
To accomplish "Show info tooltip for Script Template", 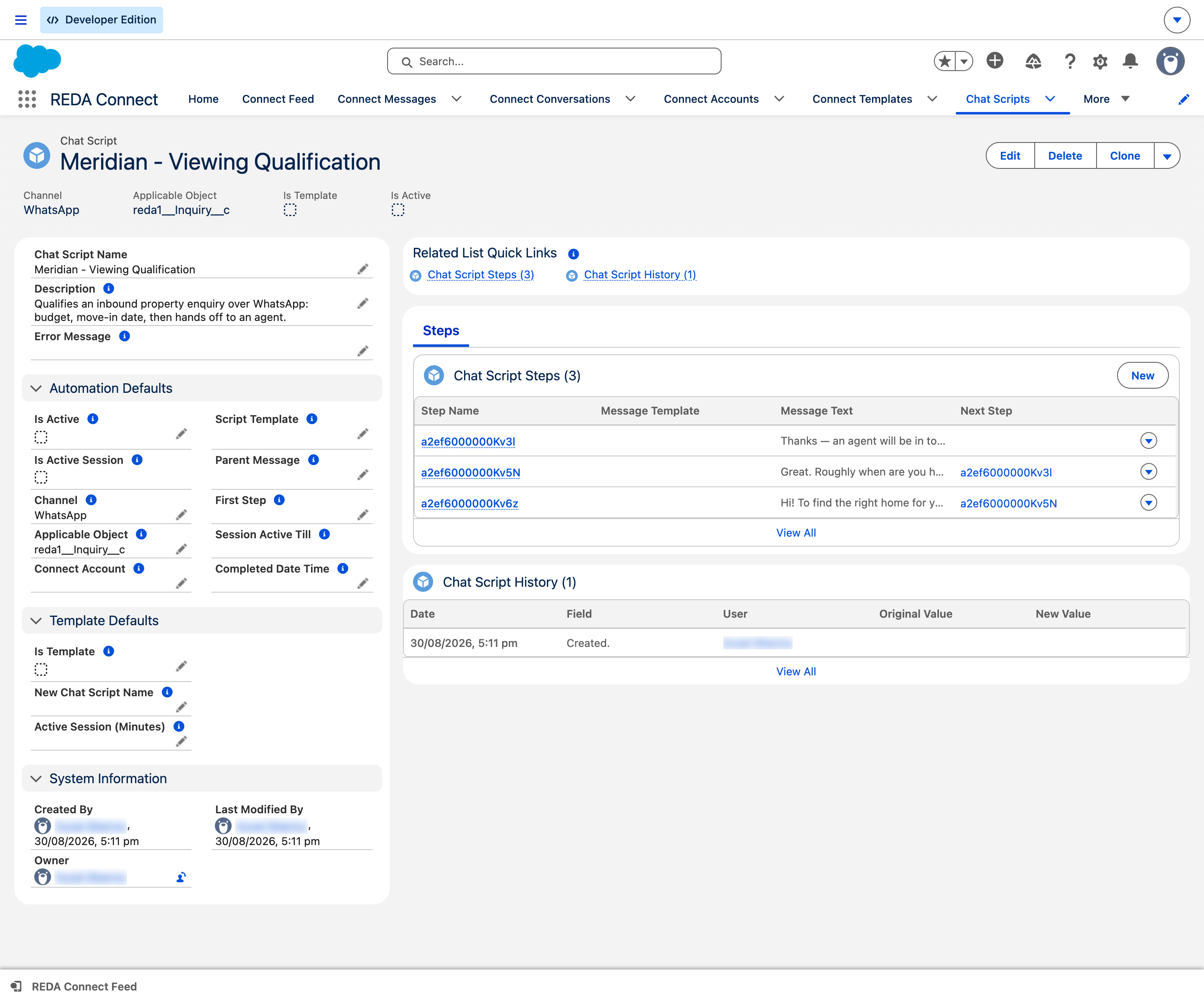I will coord(312,419).
